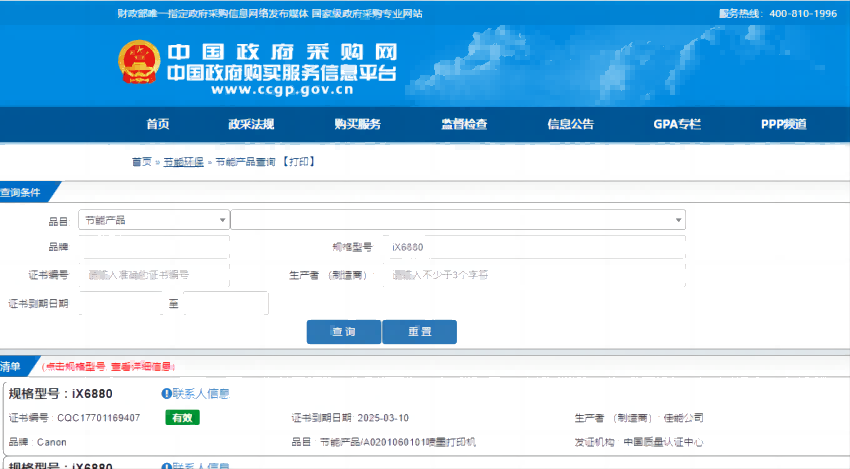The height and width of the screenshot is (469, 850).
Task: Click the 中国政府采购网 site title
Action: 282,52
